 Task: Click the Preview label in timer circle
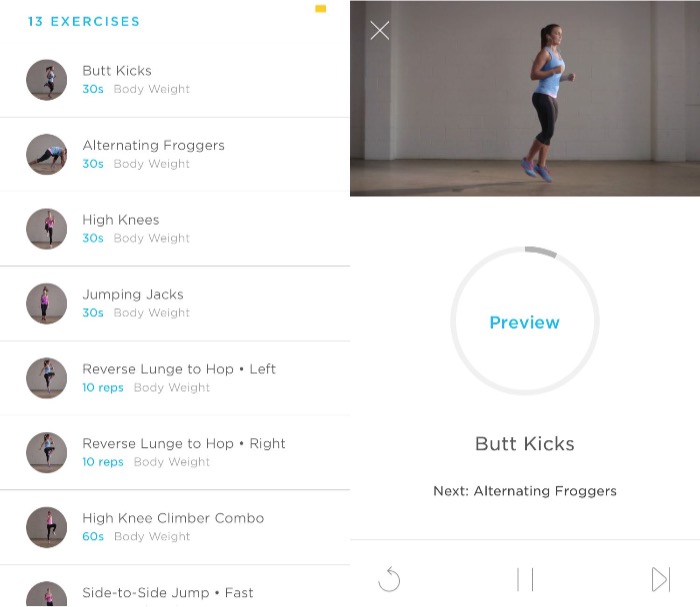click(x=525, y=322)
